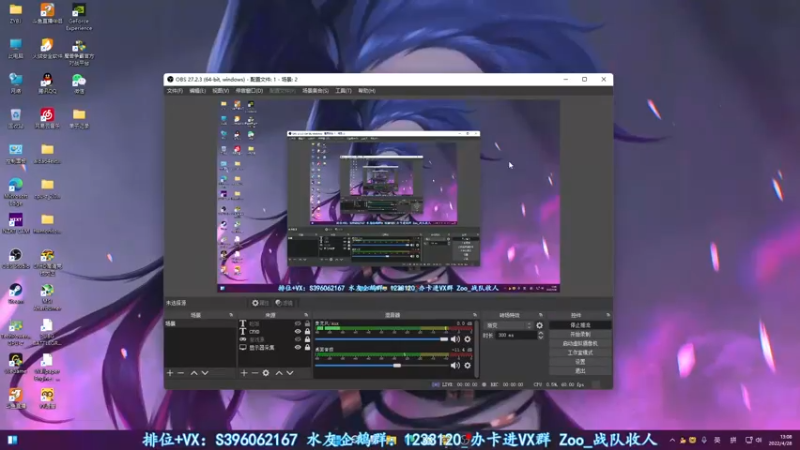The image size is (800, 450).
Task: Open OBS Studio desktop shortcut
Action: tap(15, 259)
